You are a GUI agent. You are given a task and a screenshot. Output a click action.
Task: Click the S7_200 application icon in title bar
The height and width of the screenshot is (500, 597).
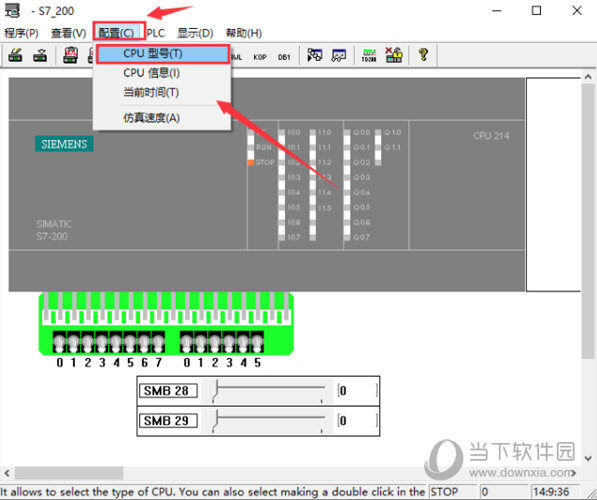point(12,11)
